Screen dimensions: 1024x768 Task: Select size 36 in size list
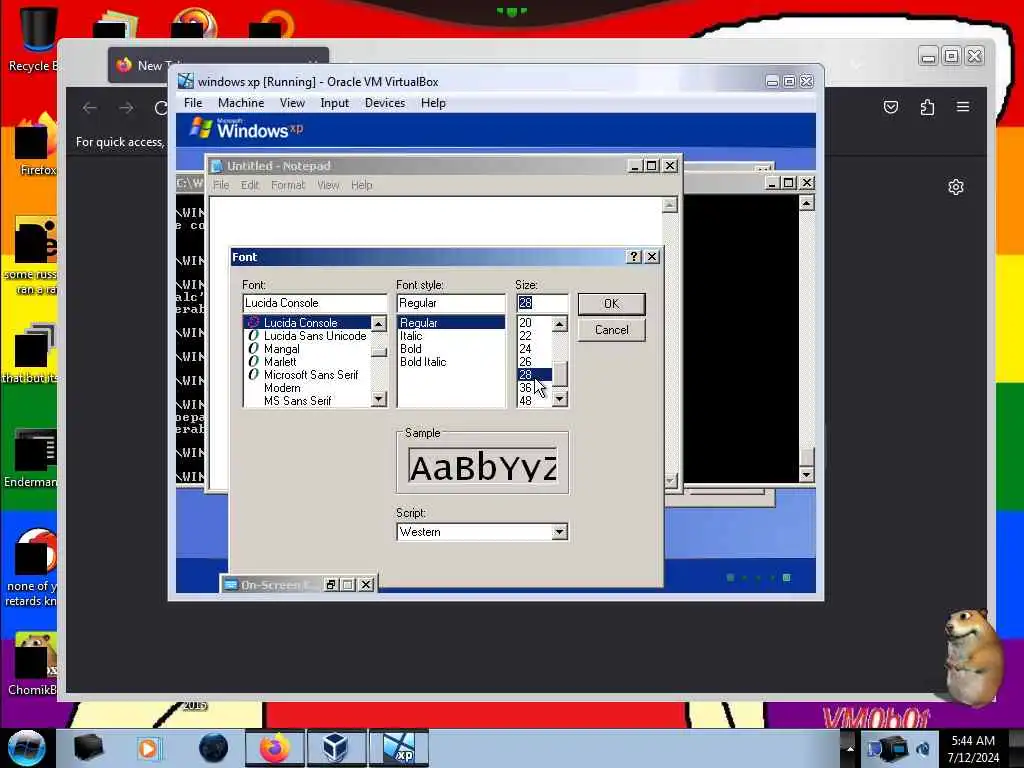pos(526,388)
